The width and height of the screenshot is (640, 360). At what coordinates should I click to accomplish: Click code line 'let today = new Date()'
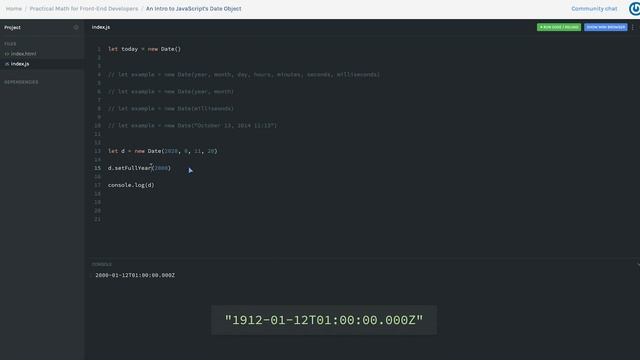[144, 49]
